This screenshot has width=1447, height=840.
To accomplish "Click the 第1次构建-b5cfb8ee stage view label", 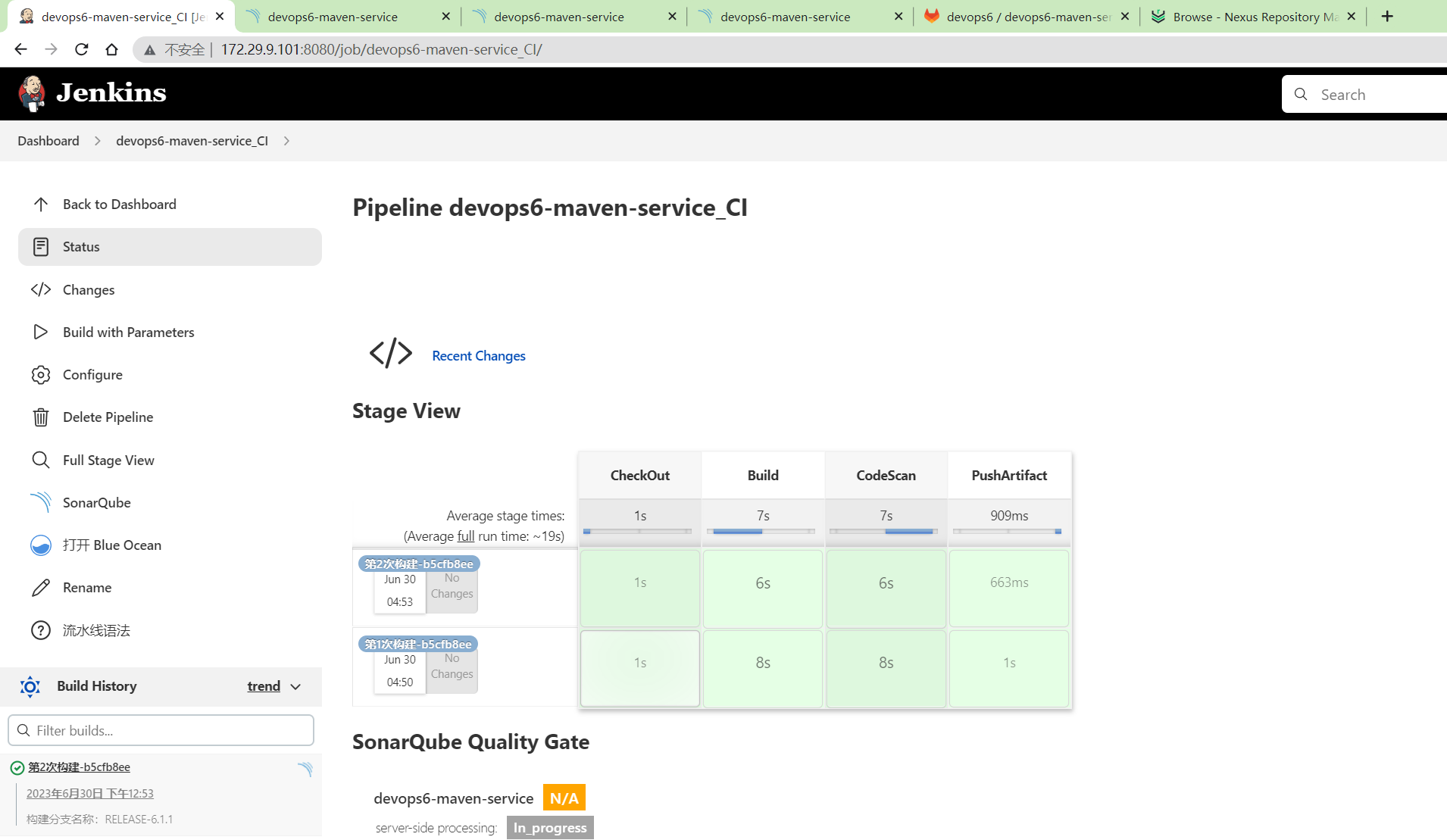I will tap(418, 644).
